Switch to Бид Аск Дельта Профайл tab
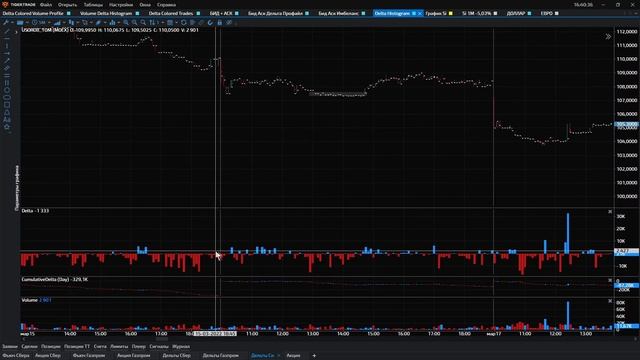This screenshot has height=360, width=640. tap(276, 13)
